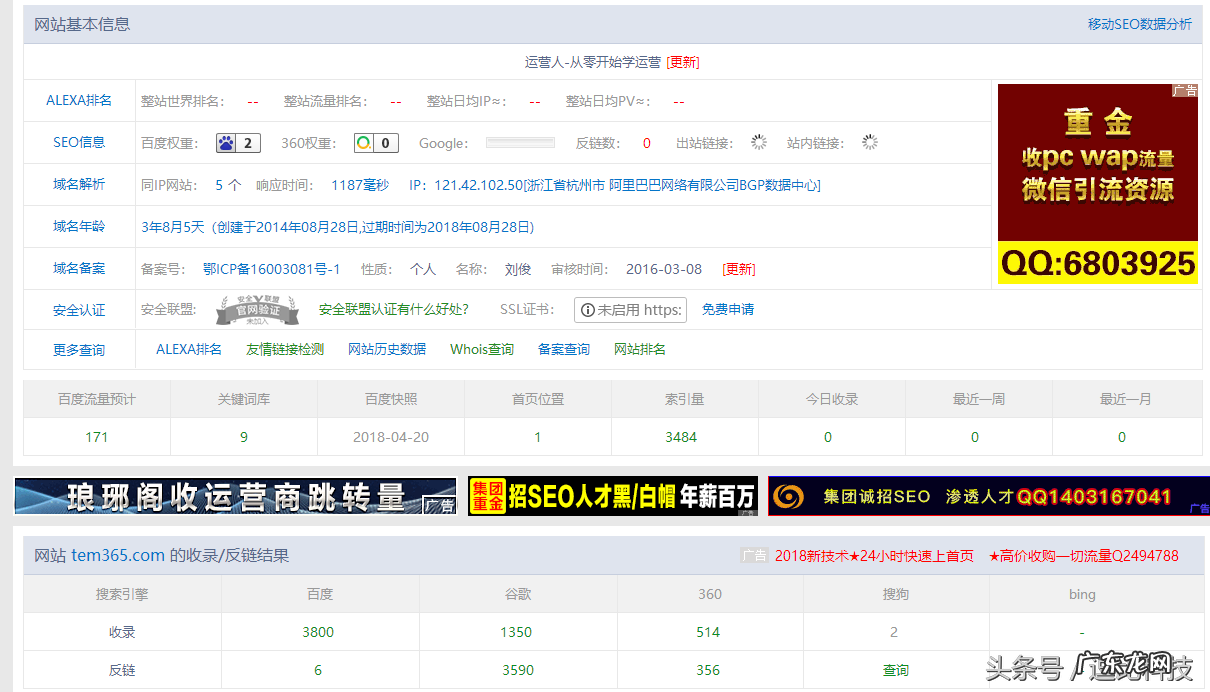The width and height of the screenshot is (1210, 692).
Task: Click the Baidu inclusion count 3800
Action: 320,632
